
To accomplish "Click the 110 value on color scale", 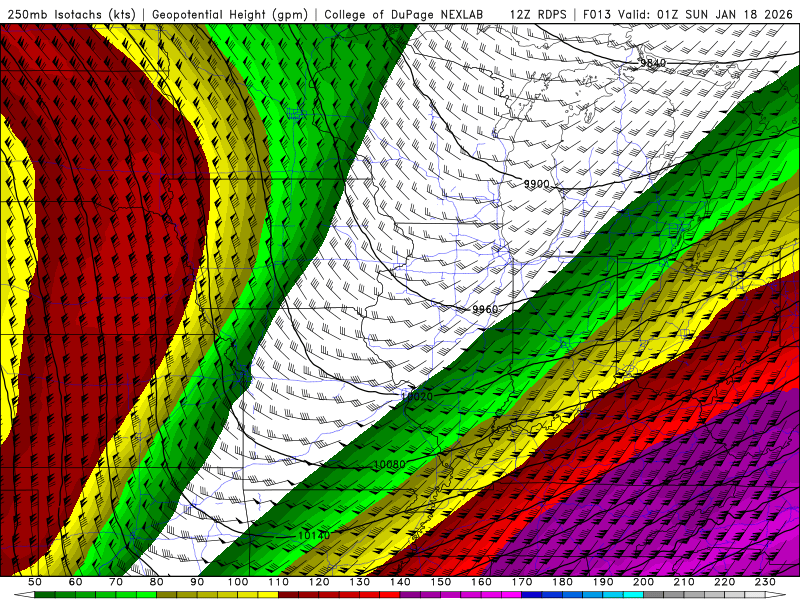I will coord(278,582).
